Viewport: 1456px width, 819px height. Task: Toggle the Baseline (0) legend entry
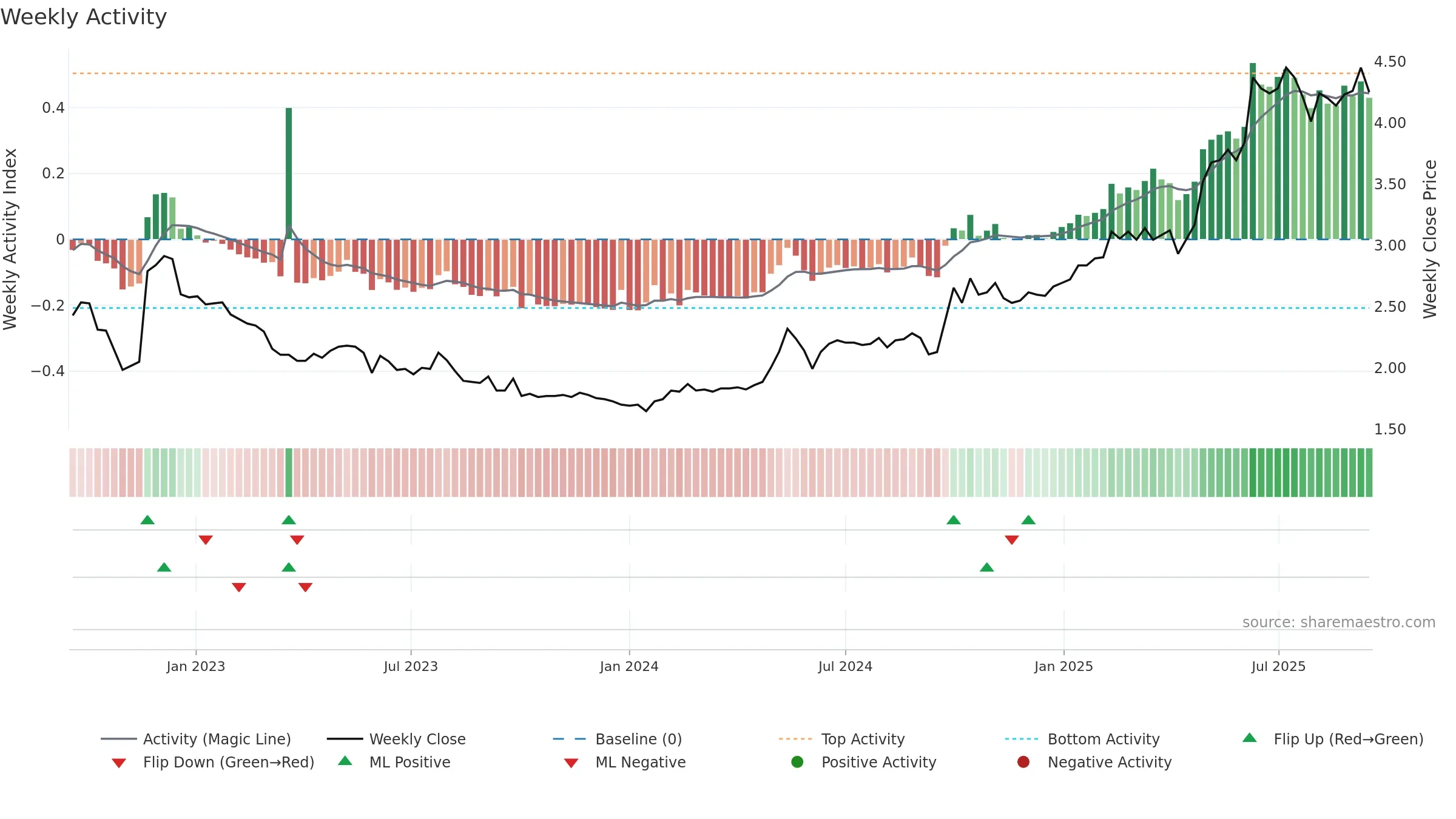pos(618,739)
